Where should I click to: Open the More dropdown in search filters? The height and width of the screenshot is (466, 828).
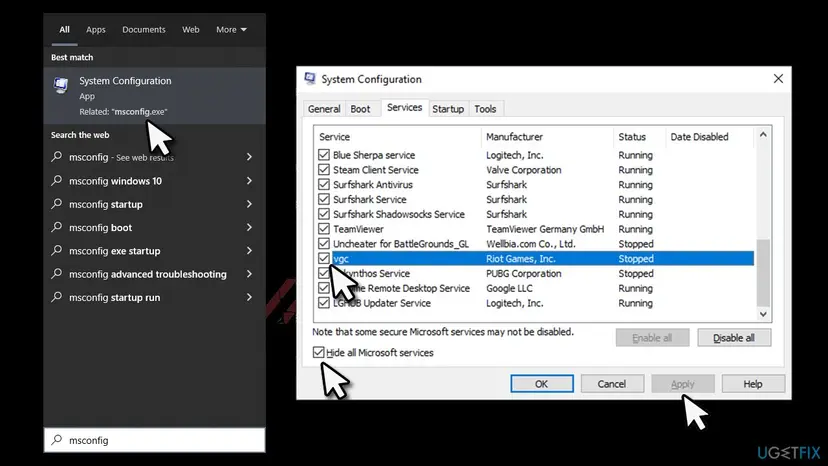(231, 30)
